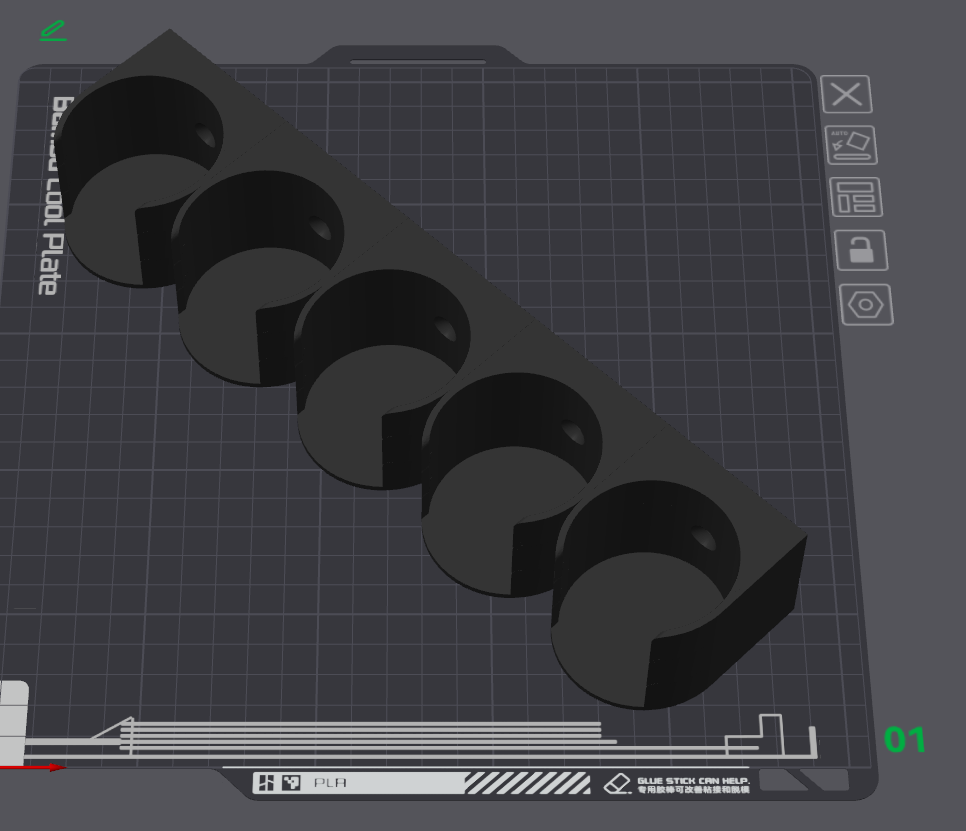Auto-orient objects on this plate

click(x=851, y=145)
